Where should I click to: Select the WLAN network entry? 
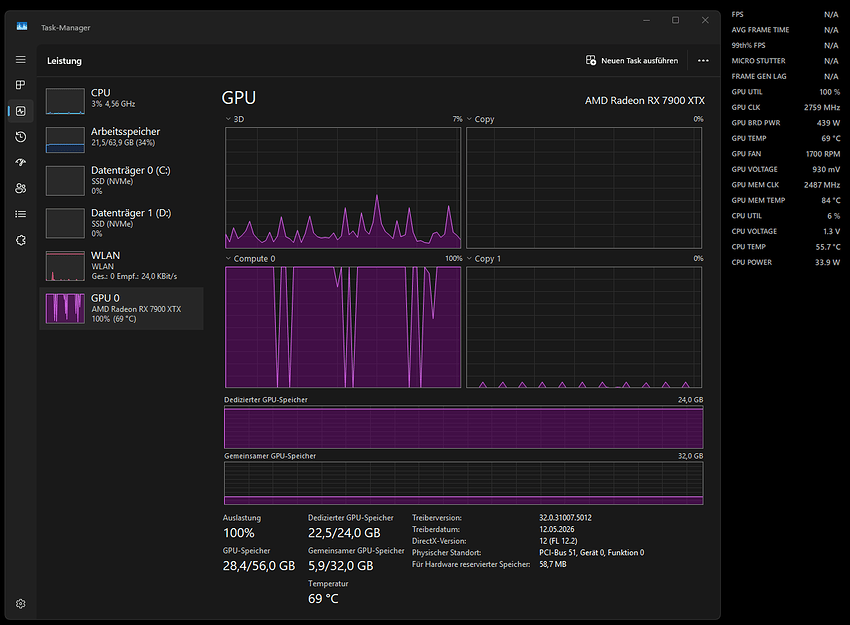tap(121, 266)
